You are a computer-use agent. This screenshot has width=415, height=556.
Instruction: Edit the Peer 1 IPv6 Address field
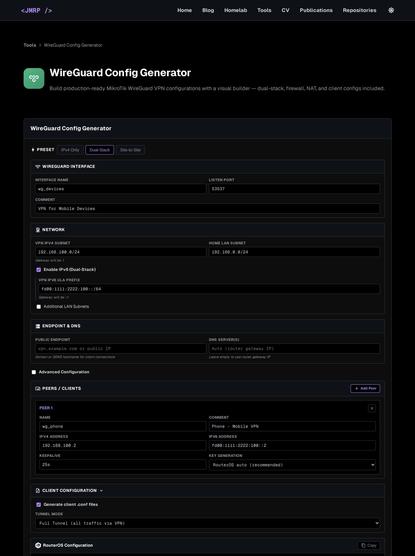point(292,445)
